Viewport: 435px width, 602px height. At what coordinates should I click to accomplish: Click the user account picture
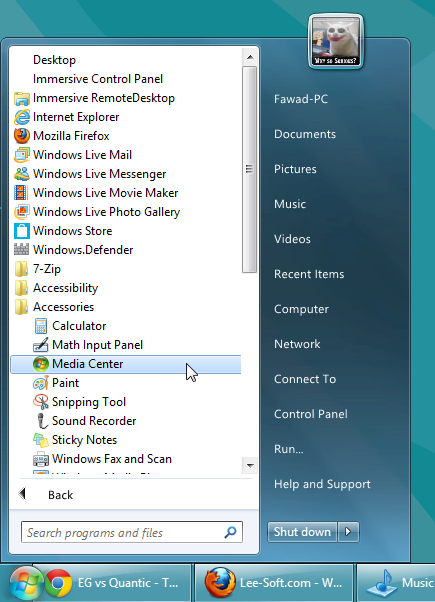[336, 41]
